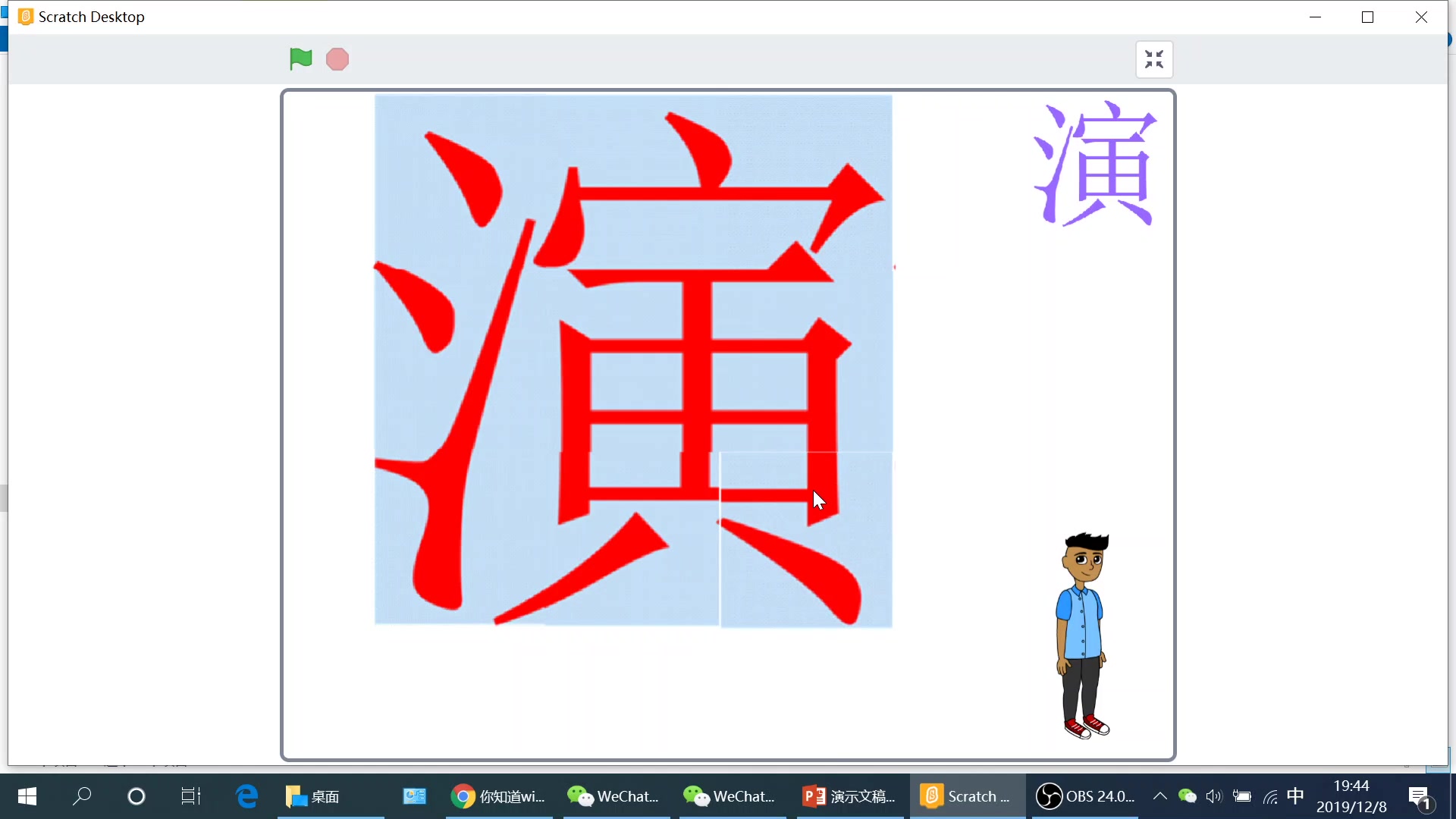The height and width of the screenshot is (819, 1456).
Task: Open Scratch Desktop title bar menu
Action: (22, 17)
